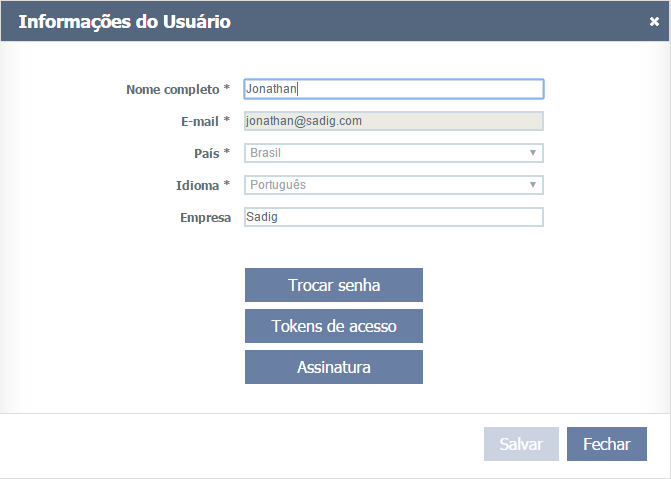Click the Empresa field containing Sadig
This screenshot has width=671, height=479.
coord(393,217)
